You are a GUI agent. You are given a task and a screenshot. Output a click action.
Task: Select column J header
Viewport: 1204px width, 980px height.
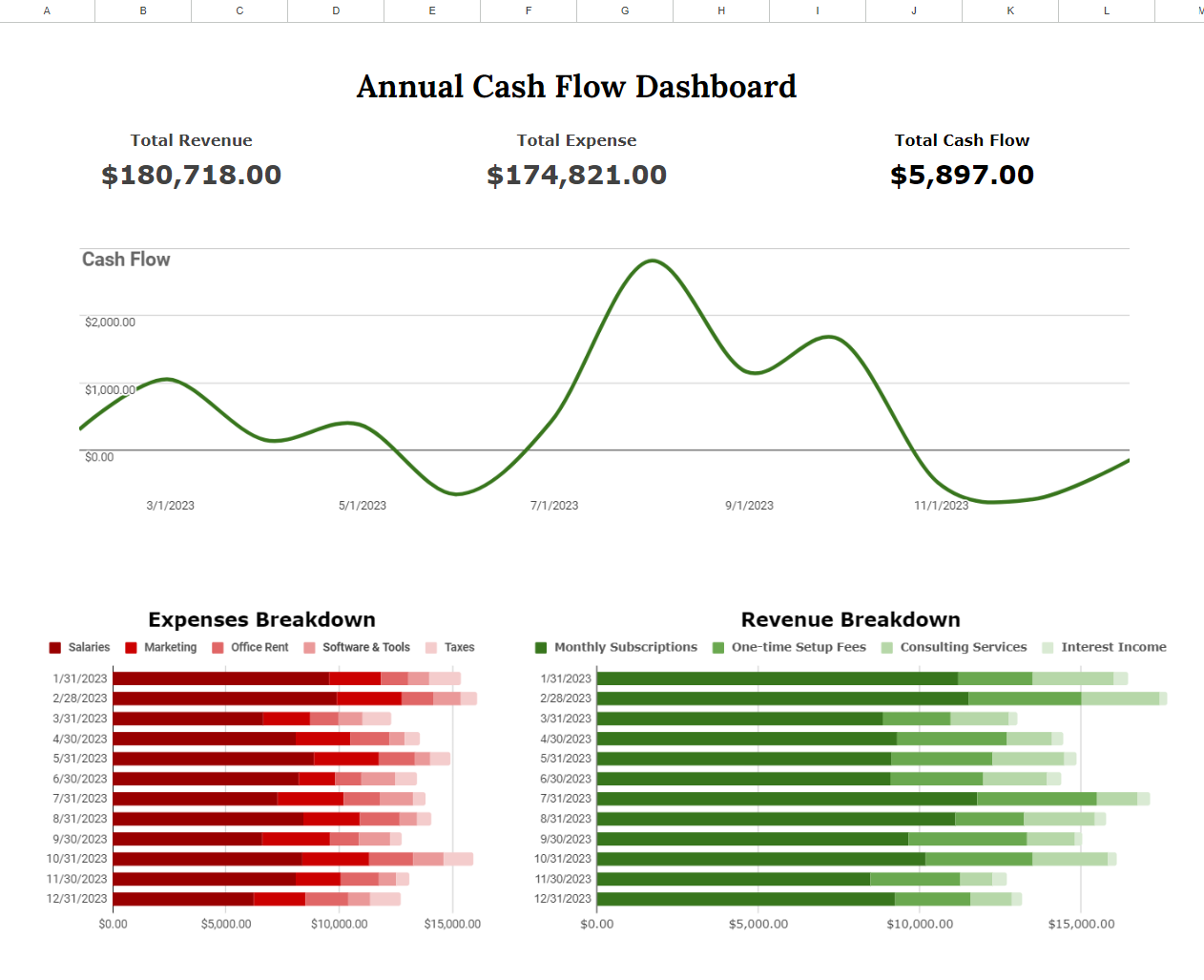[914, 10]
